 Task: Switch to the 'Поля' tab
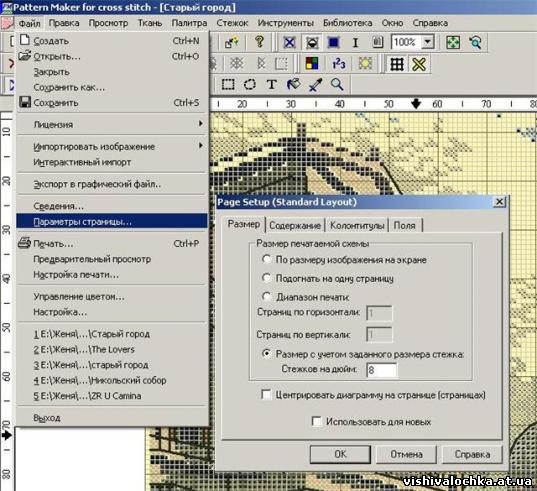405,226
